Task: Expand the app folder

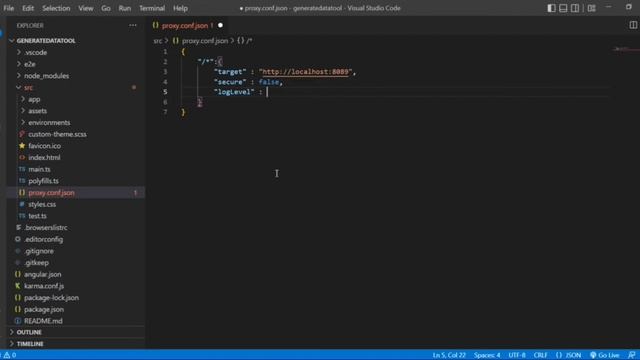Action: pos(34,99)
